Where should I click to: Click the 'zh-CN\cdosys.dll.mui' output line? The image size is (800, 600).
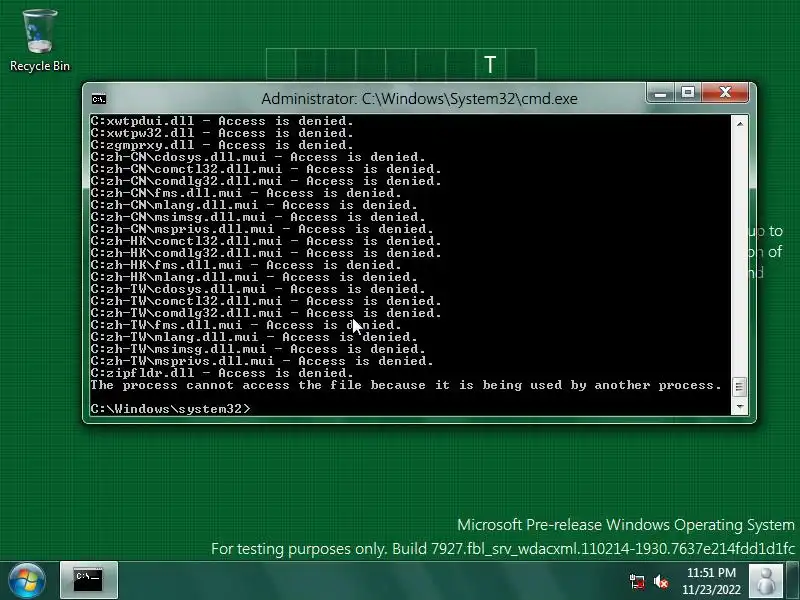click(258, 157)
